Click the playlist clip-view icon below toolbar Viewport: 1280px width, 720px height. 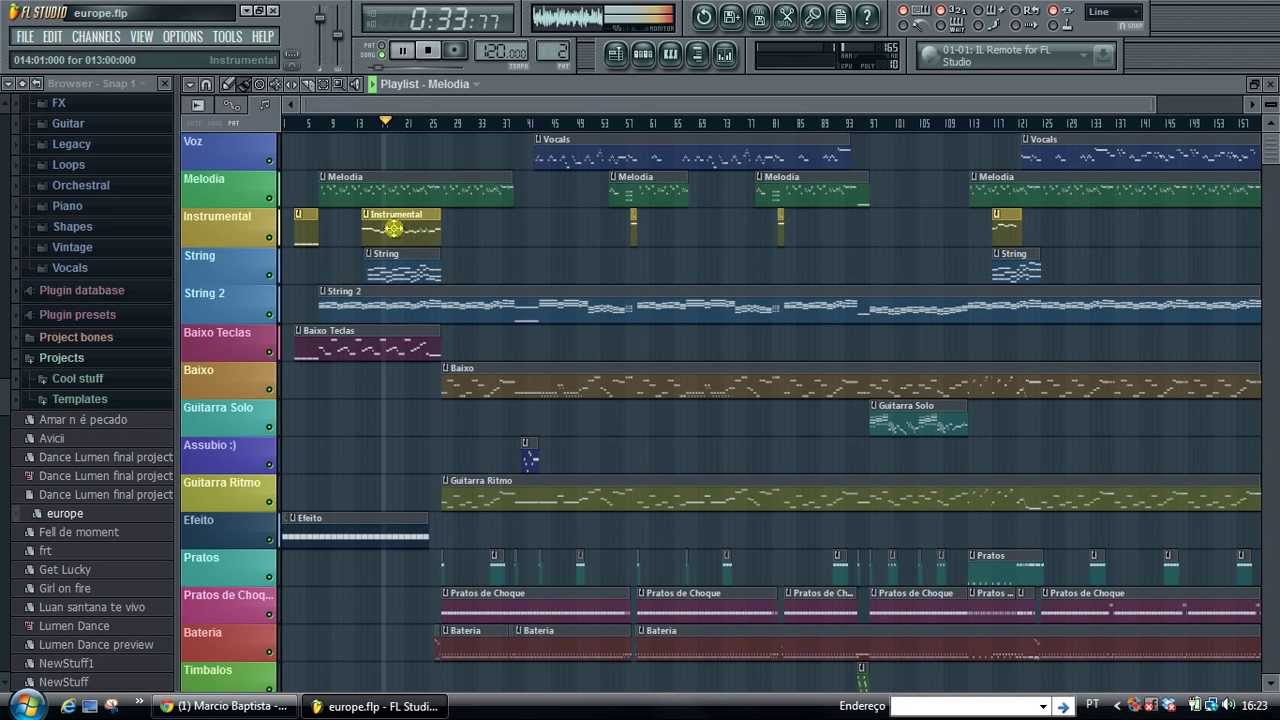(x=198, y=105)
